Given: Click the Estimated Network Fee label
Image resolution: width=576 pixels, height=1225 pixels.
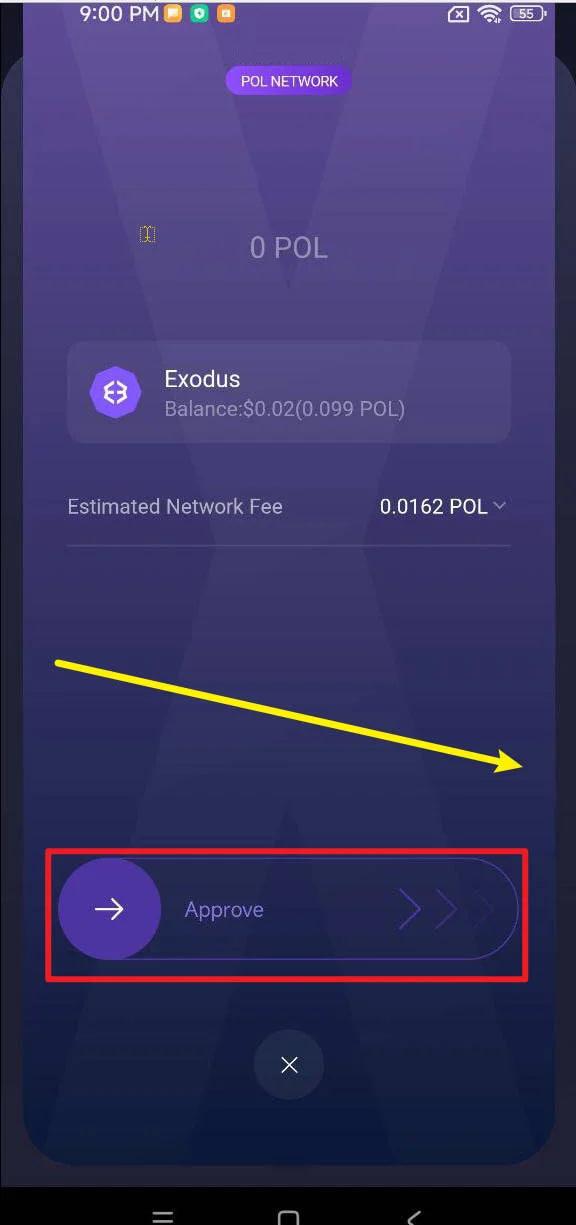Looking at the screenshot, I should [175, 507].
